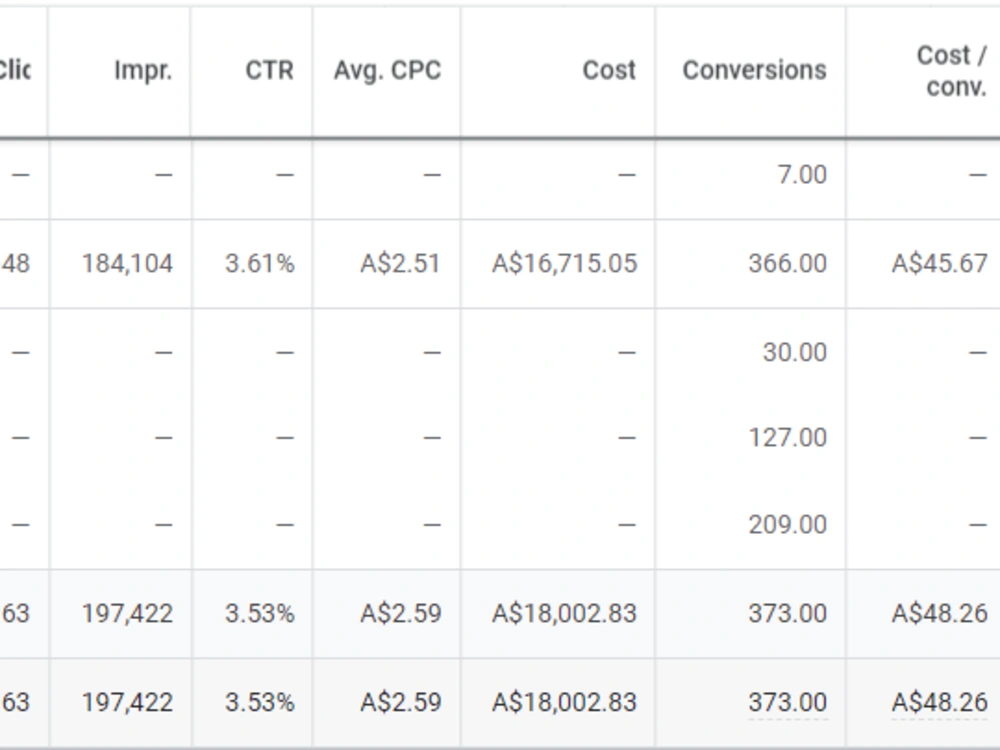This screenshot has height=750, width=1000.
Task: Open the dotted-underlined 373.00 conversions total
Action: [x=788, y=702]
